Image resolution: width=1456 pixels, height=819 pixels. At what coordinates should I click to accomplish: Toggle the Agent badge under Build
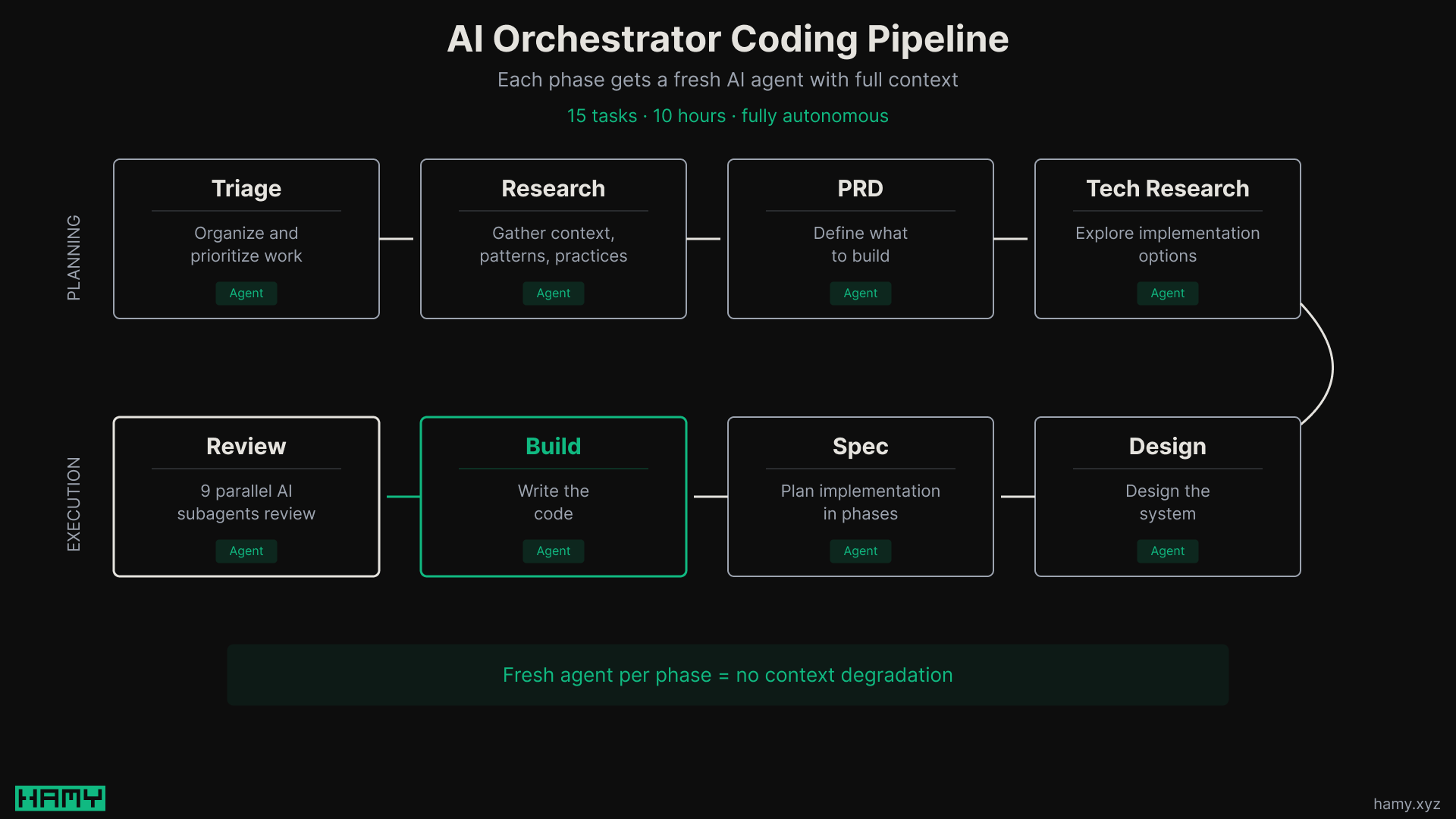(553, 551)
